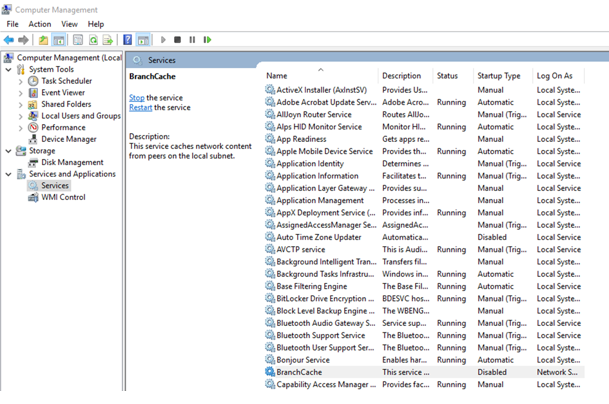
Task: Select the Base Filtering Engine service
Action: click(x=424, y=286)
